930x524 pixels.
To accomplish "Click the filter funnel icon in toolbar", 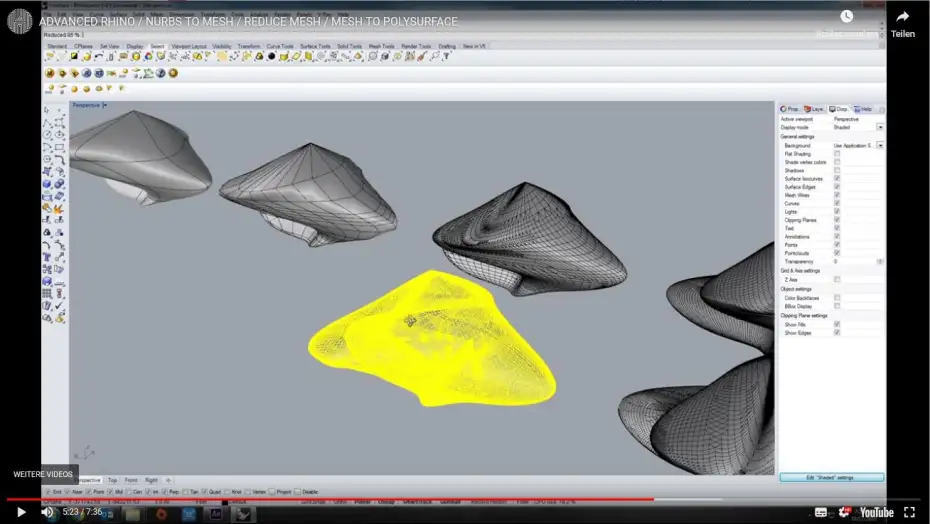I will [446, 56].
